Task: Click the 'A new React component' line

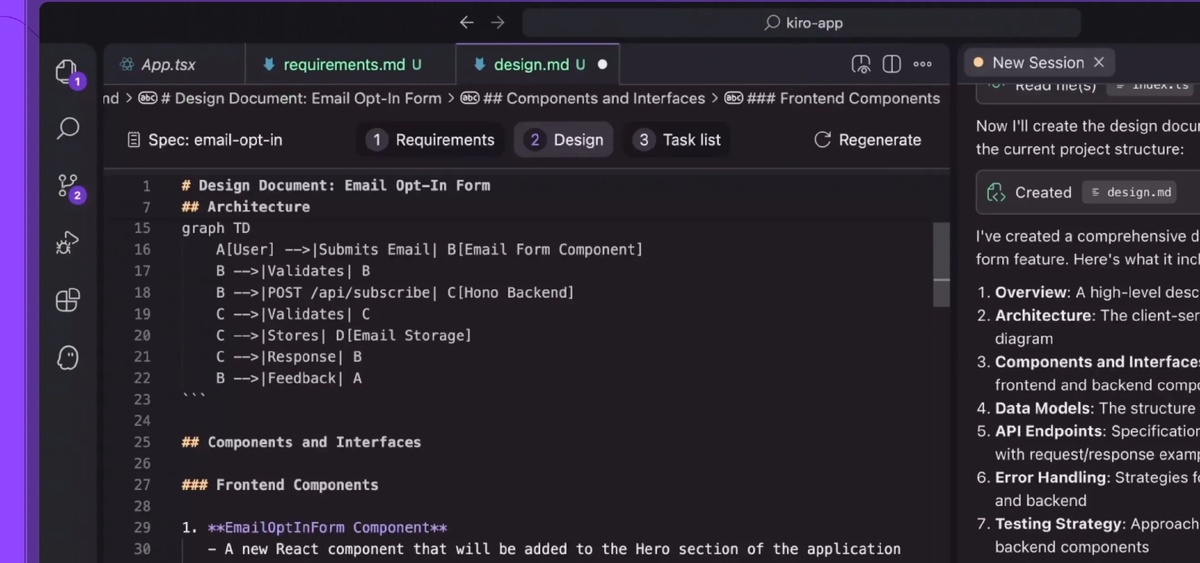Action: [554, 549]
